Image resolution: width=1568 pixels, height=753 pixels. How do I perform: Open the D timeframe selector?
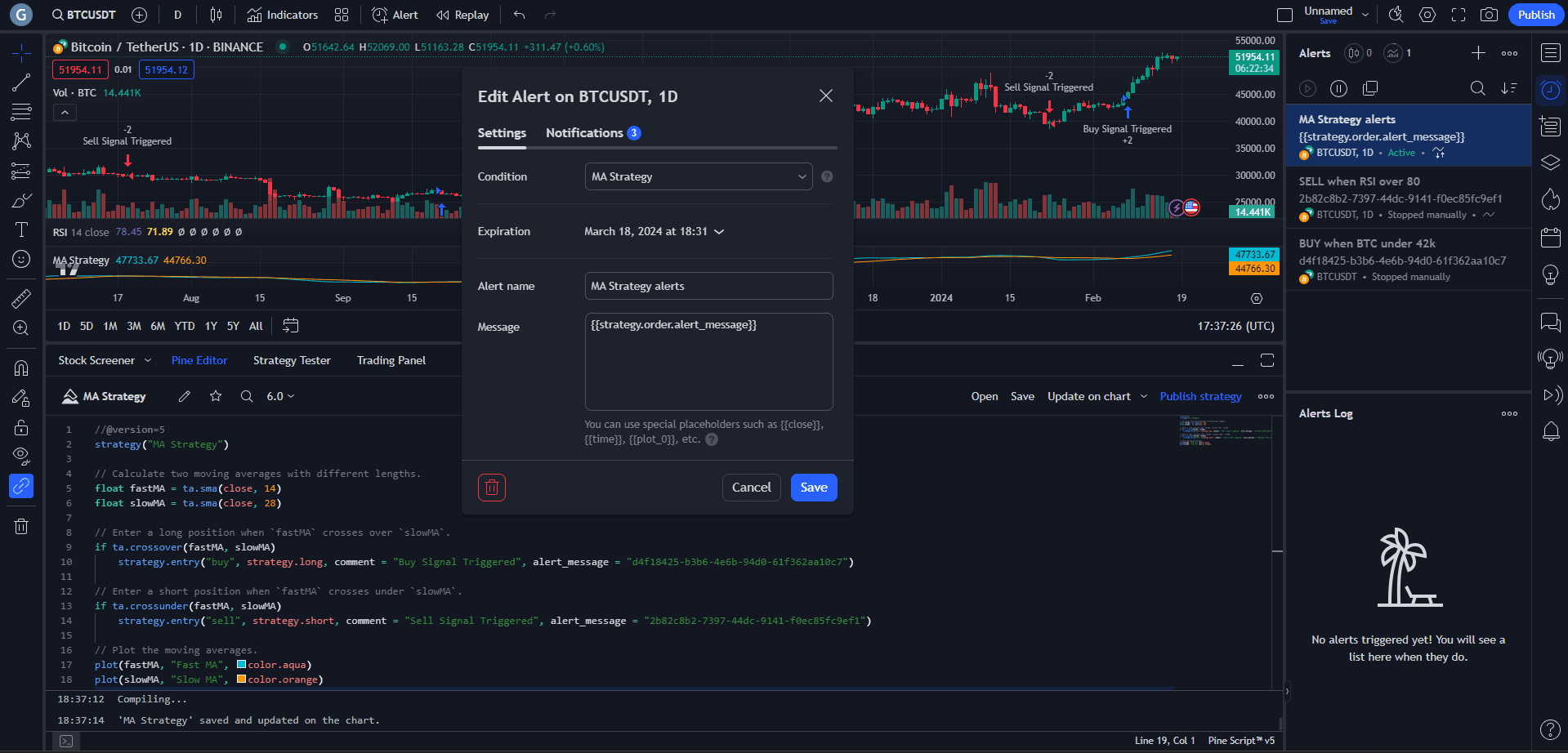coord(177,15)
